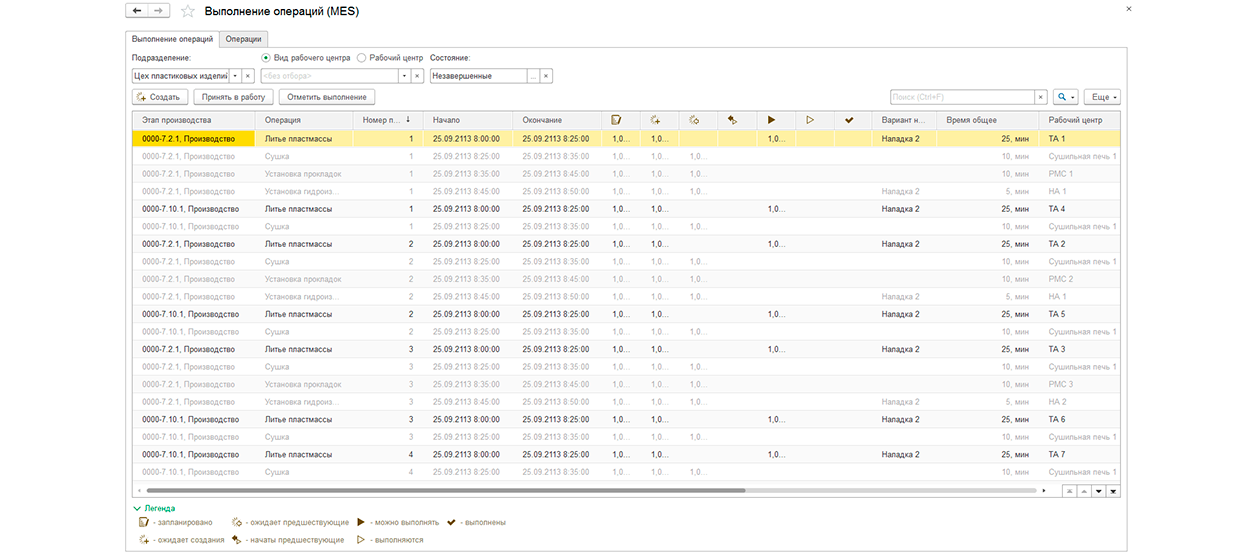Click the legend icon for 'ожидает создания'

pyautogui.click(x=143, y=540)
